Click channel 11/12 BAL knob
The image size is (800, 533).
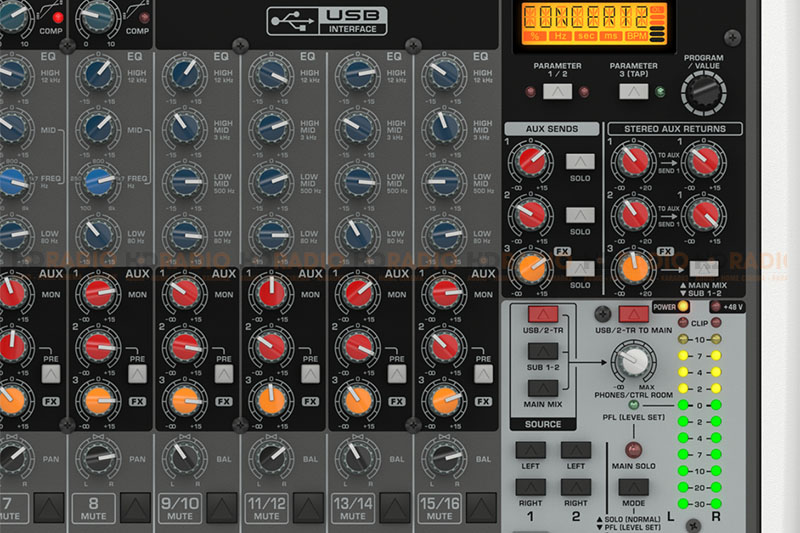(270, 459)
